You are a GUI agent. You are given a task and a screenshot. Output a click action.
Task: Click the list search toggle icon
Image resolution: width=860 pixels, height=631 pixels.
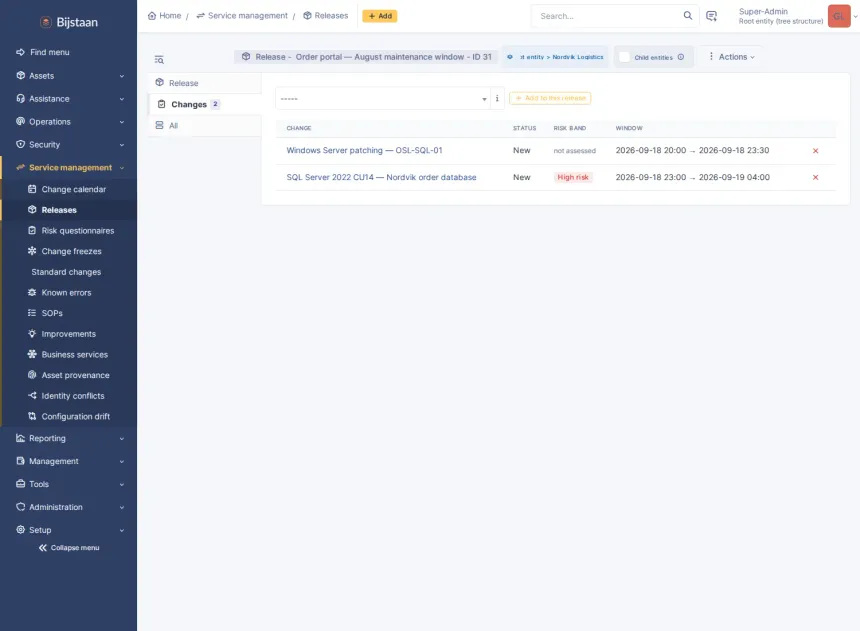pyautogui.click(x=159, y=59)
